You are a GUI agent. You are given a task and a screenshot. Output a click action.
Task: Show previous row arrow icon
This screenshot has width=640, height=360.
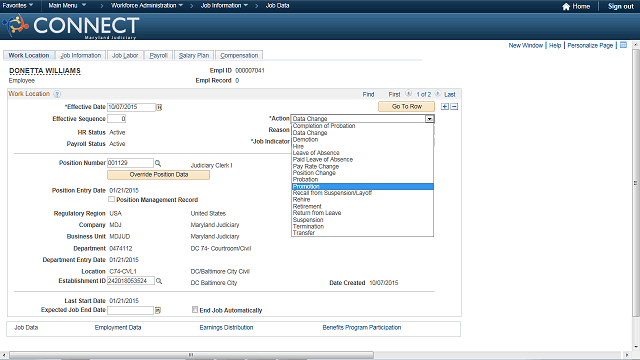click(409, 94)
